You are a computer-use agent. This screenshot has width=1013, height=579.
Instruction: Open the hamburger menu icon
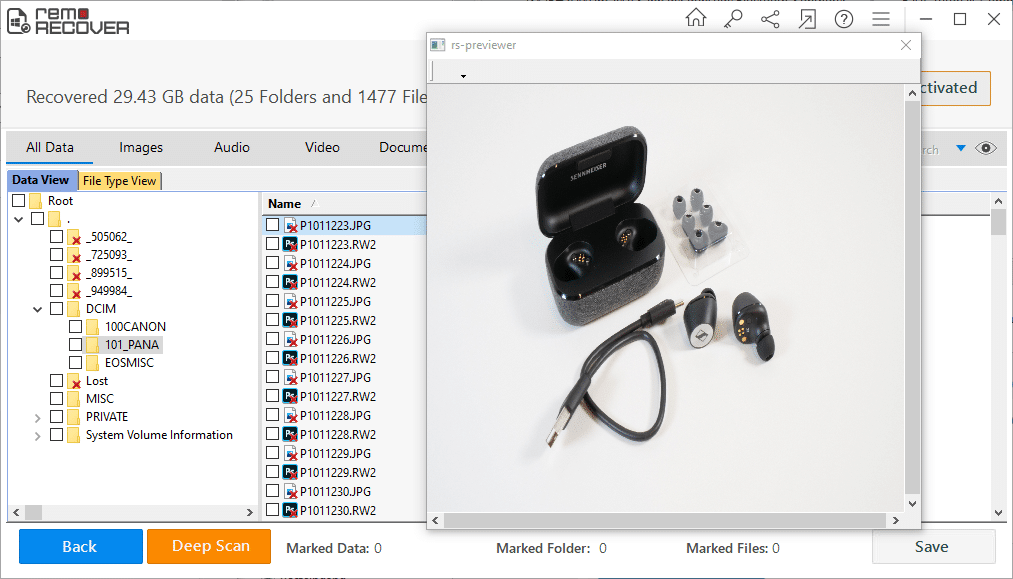coord(881,19)
